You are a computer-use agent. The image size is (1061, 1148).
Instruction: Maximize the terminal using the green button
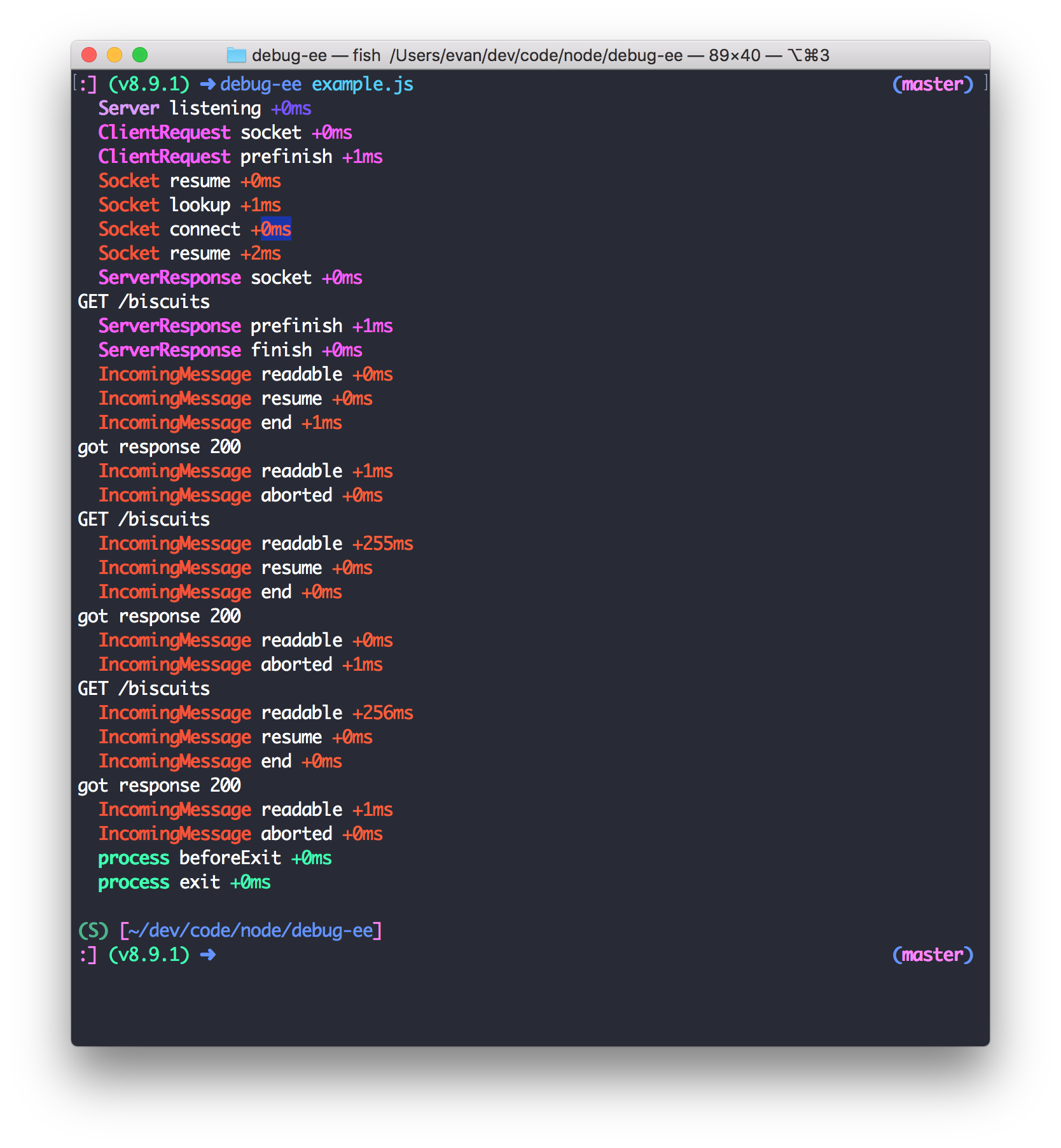(x=140, y=55)
